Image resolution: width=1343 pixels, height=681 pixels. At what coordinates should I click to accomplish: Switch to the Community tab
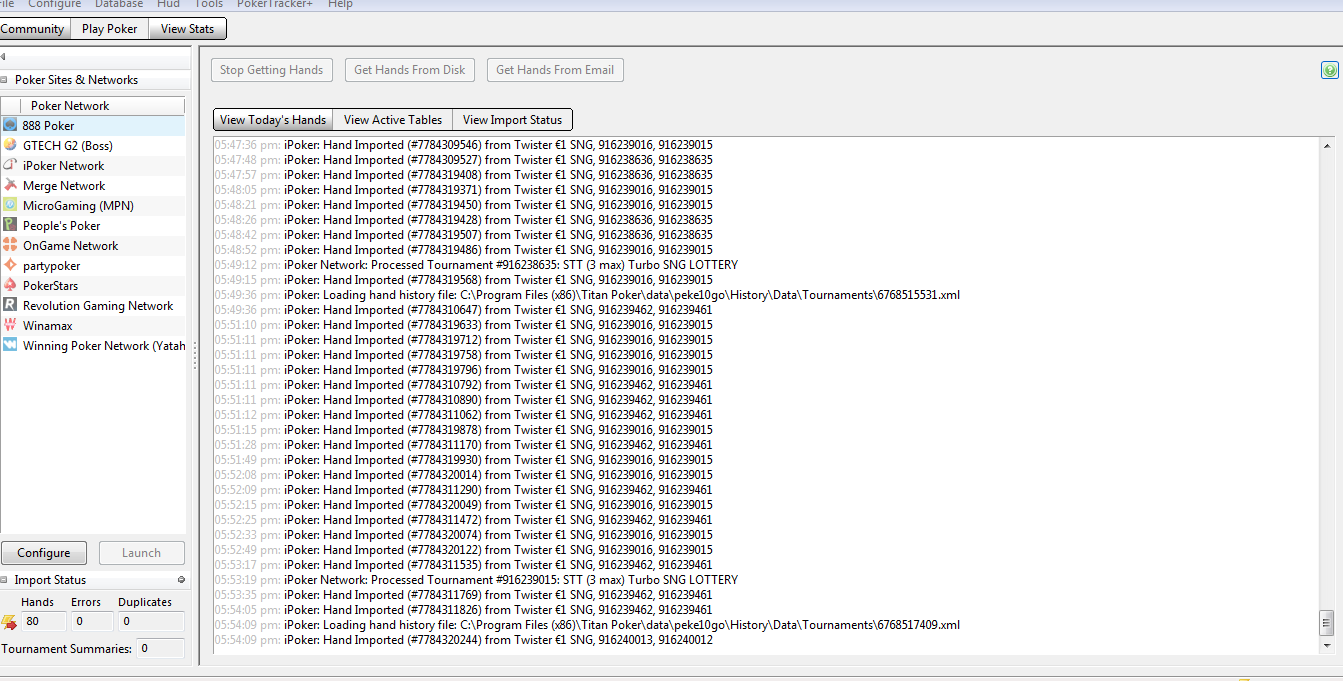[33, 29]
